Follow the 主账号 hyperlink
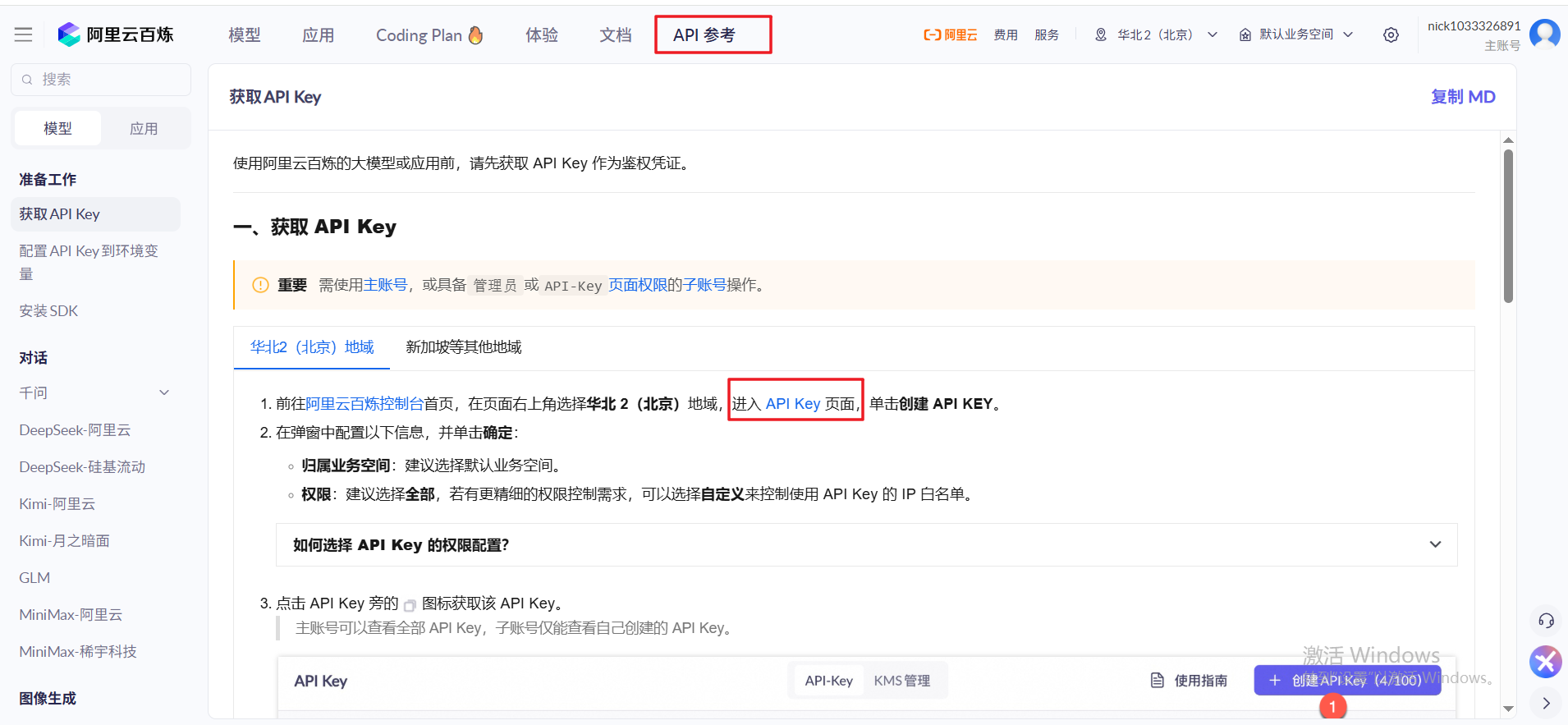1568x725 pixels. [385, 285]
